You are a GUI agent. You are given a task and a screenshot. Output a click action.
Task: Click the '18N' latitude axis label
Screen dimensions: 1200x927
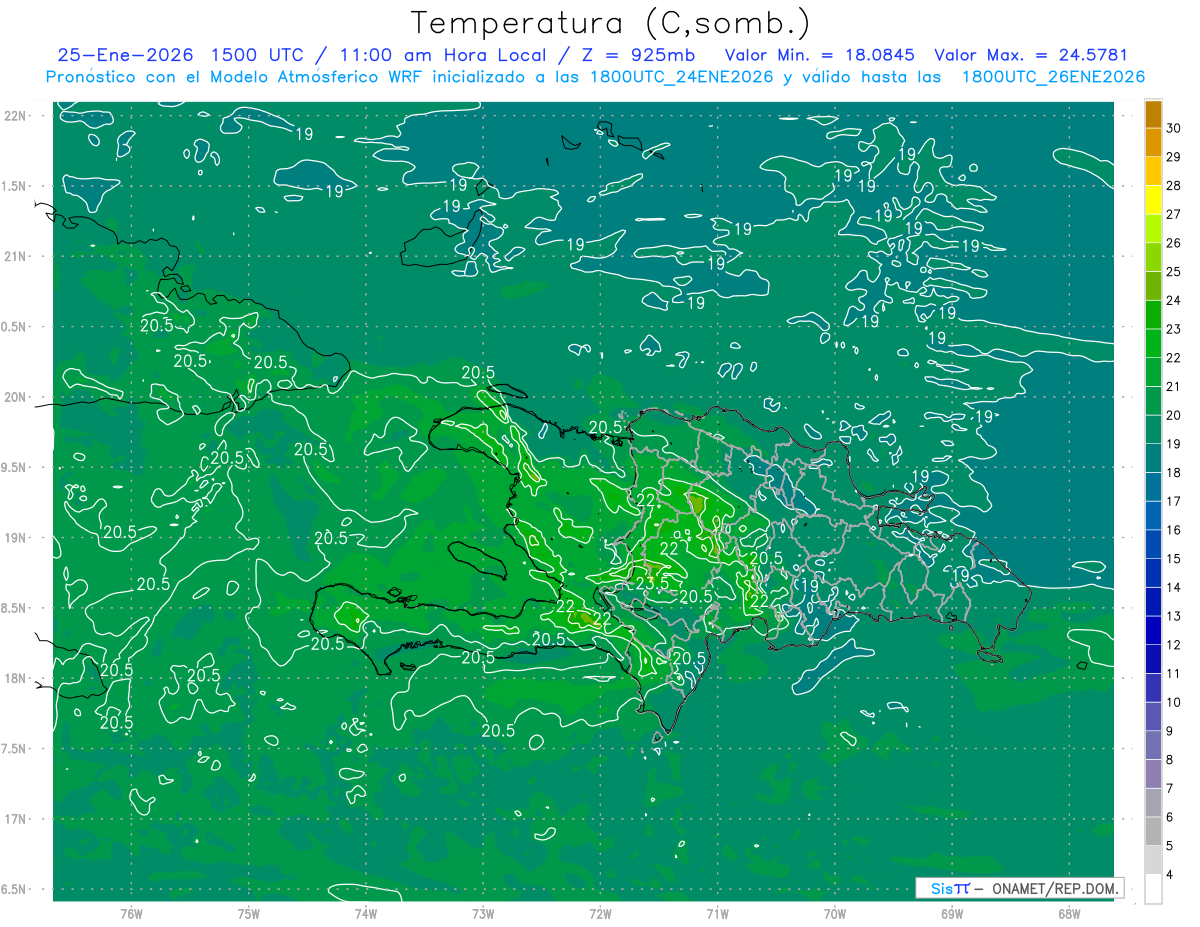[x=16, y=678]
